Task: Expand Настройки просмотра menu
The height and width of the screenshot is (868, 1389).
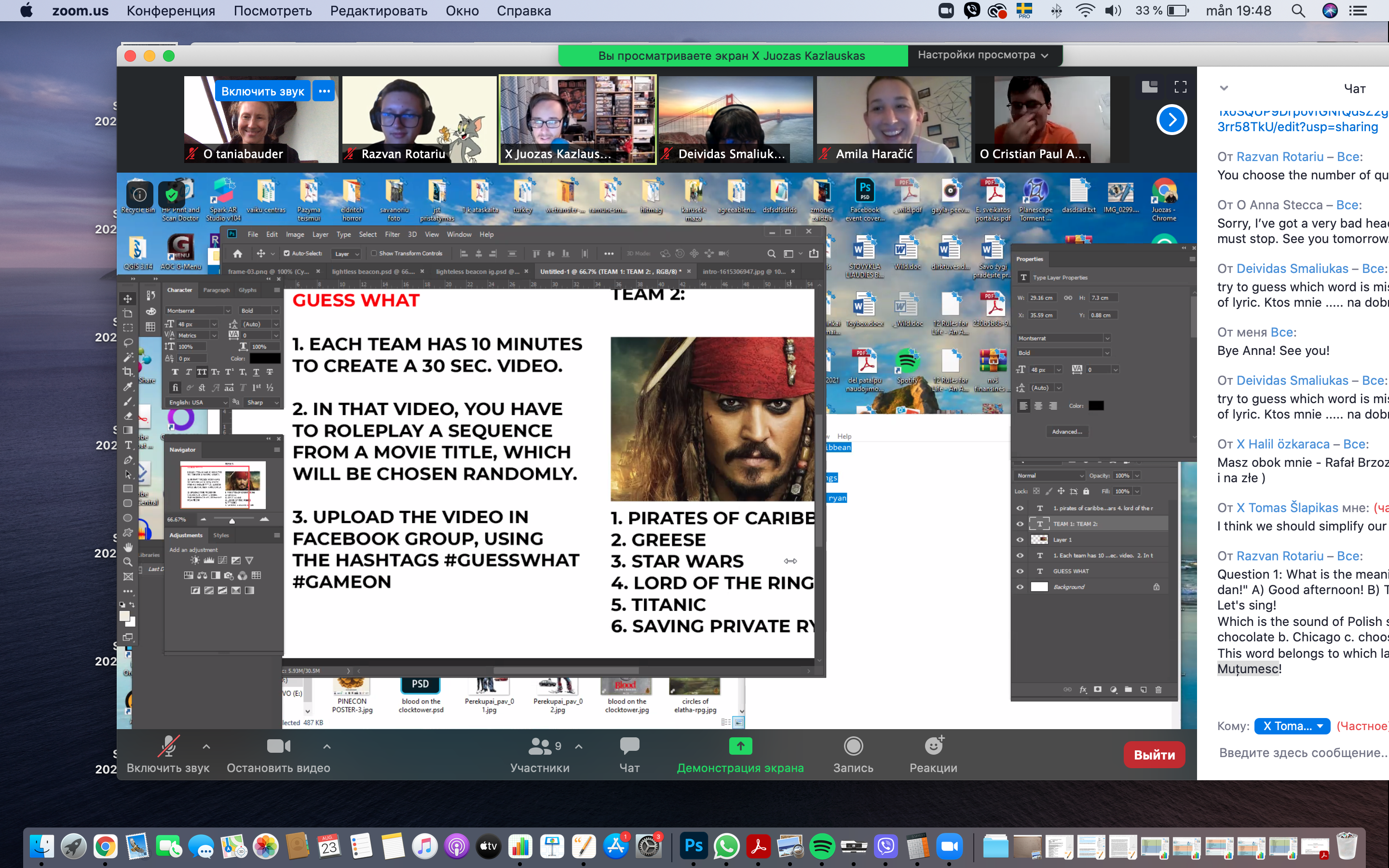Action: point(984,55)
